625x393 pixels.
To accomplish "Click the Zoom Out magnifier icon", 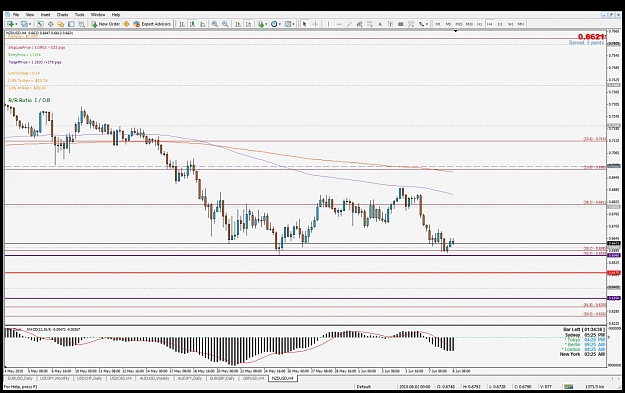I will pyautogui.click(x=225, y=24).
